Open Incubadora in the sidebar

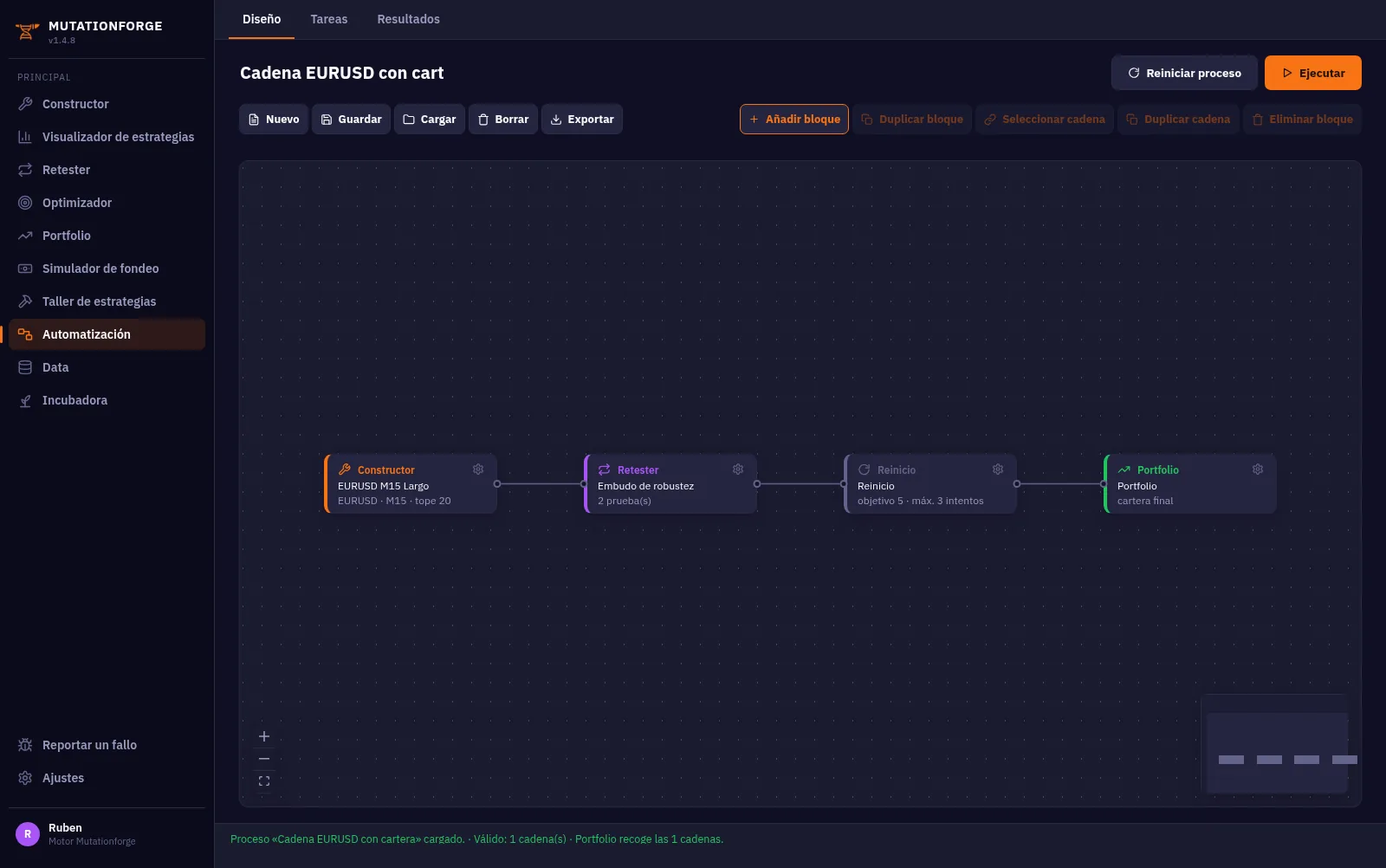(x=107, y=400)
